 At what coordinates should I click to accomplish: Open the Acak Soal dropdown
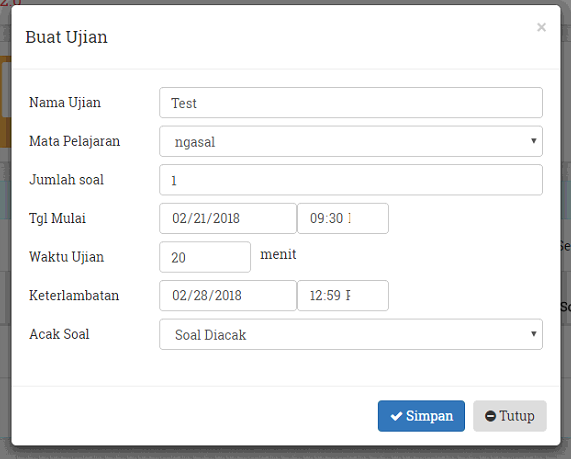(351, 334)
